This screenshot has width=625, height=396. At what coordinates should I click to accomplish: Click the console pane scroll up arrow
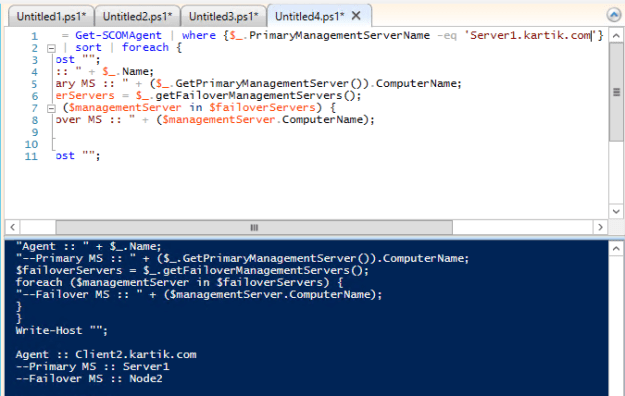tap(616, 249)
